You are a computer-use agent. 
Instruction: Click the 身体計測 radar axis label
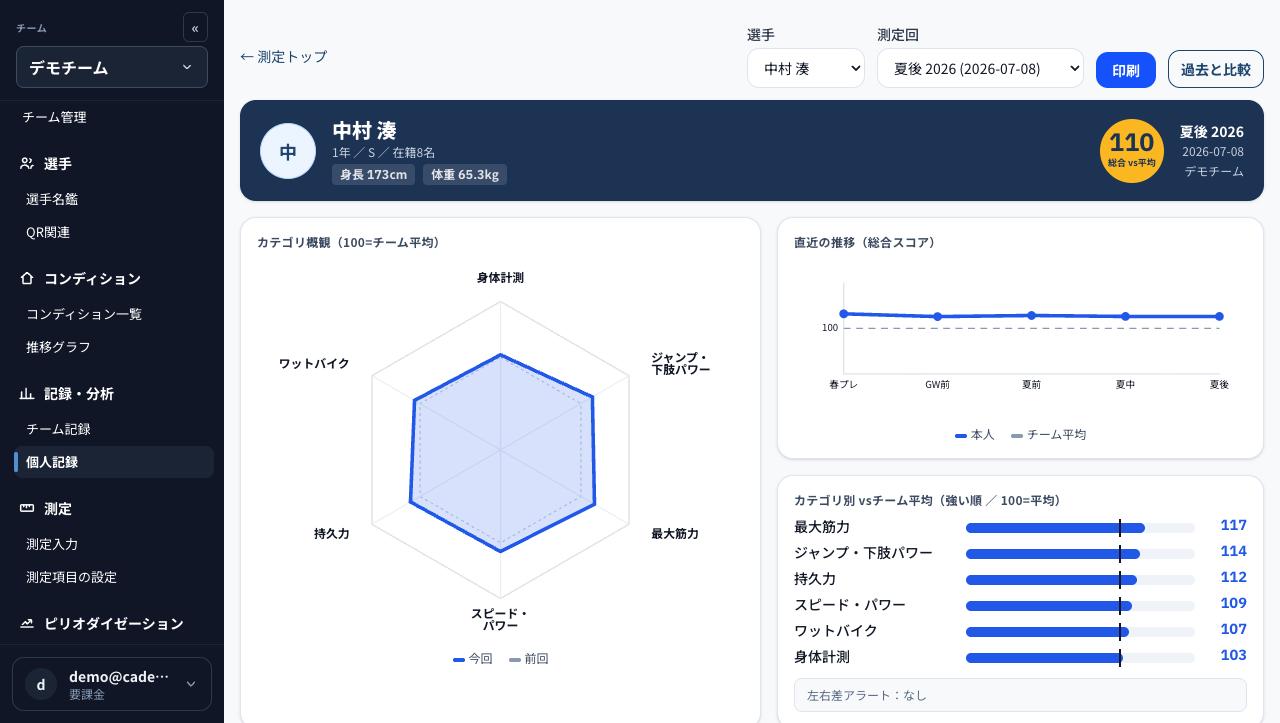coord(500,278)
